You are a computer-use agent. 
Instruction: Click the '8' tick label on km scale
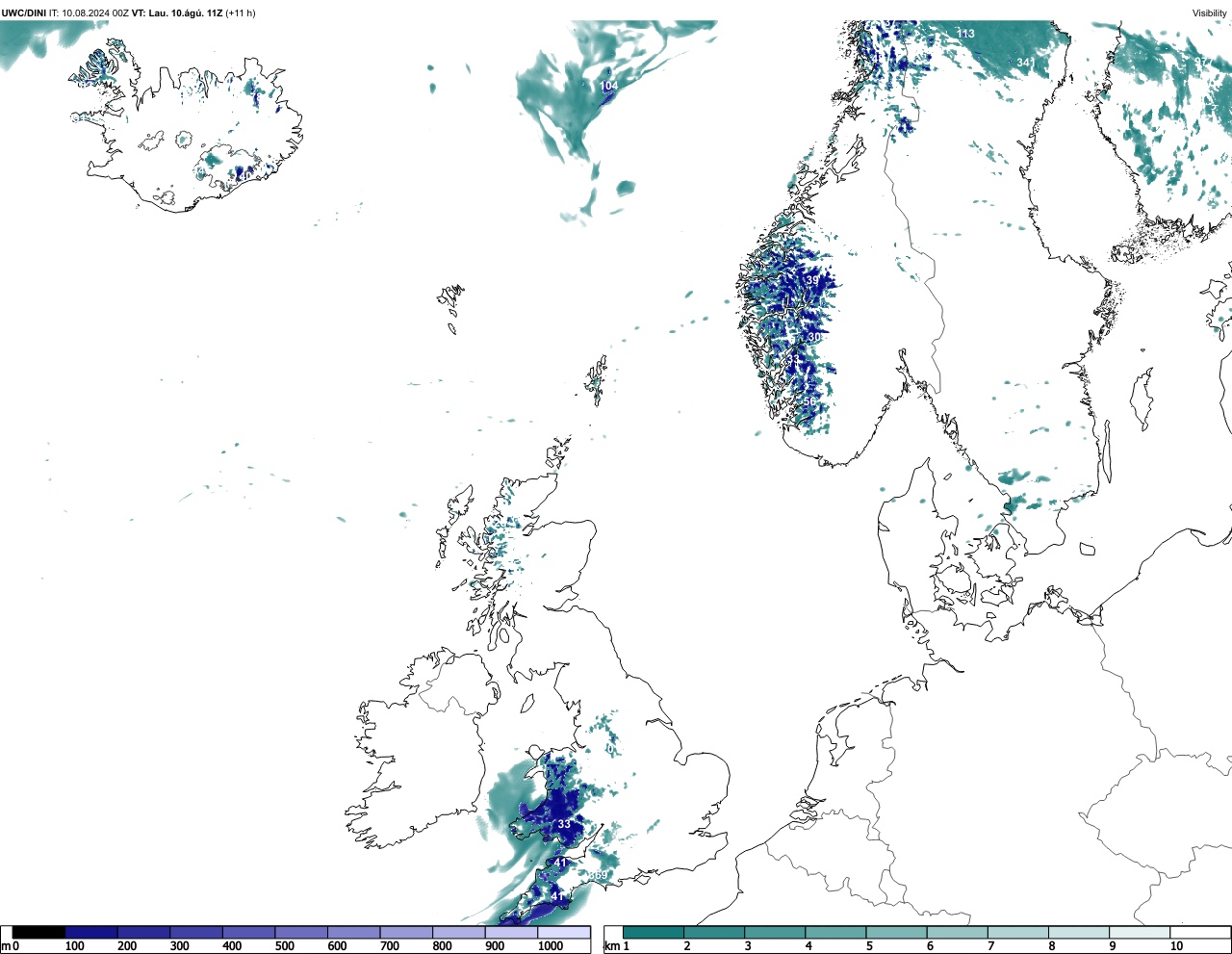coord(1052,946)
